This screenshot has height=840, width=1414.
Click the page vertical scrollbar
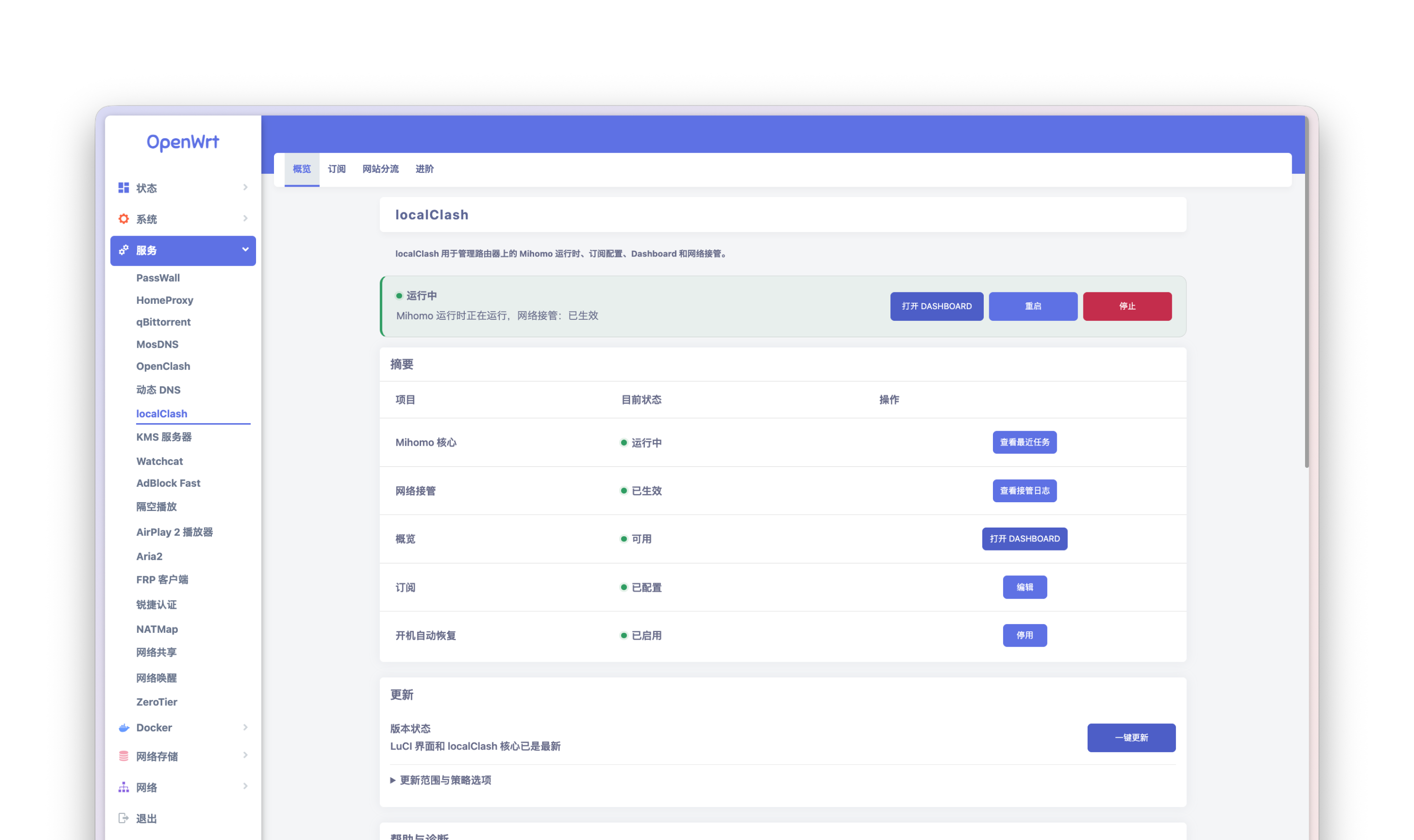1306,291
